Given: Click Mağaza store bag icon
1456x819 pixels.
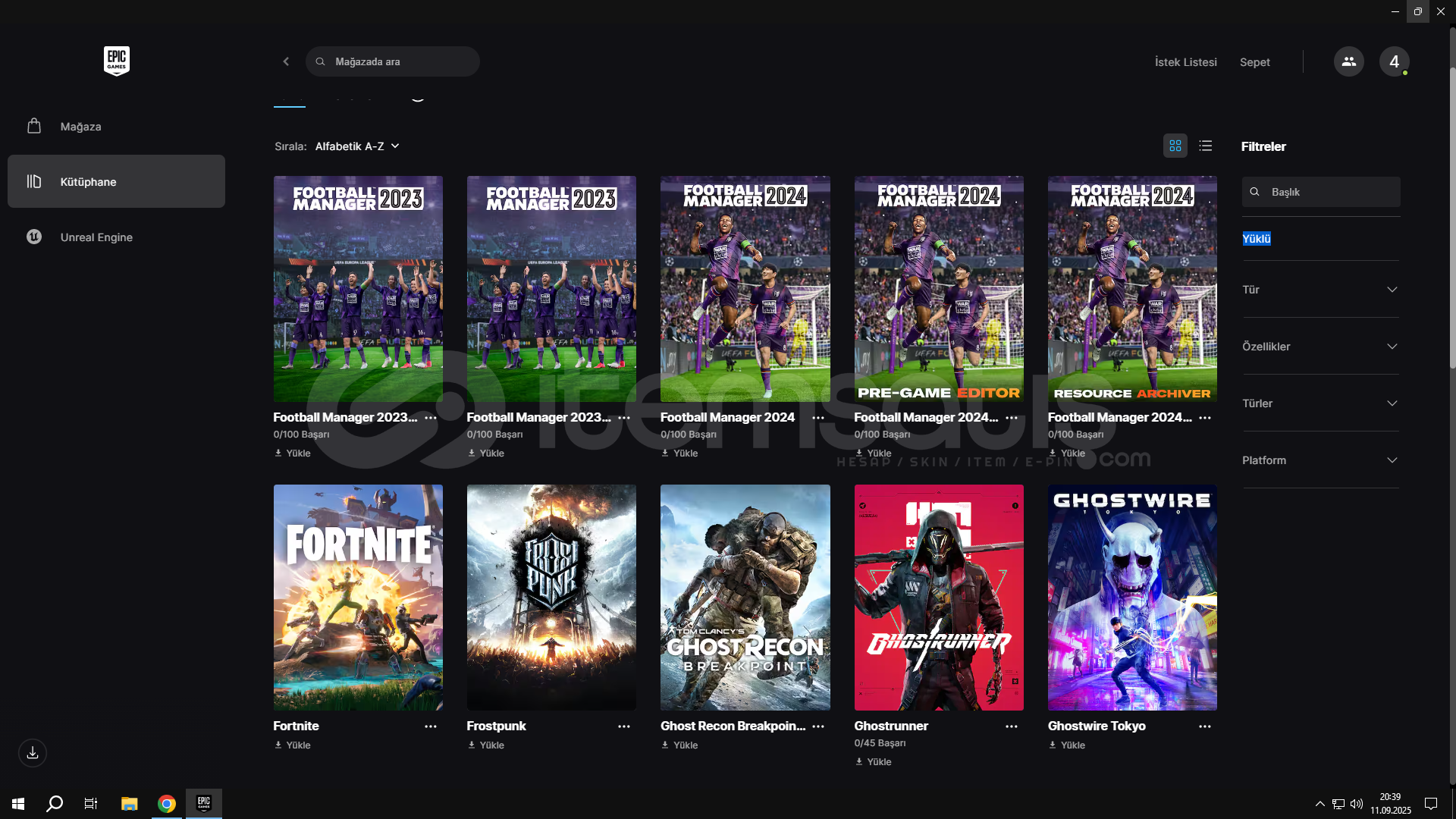Looking at the screenshot, I should coord(34,126).
